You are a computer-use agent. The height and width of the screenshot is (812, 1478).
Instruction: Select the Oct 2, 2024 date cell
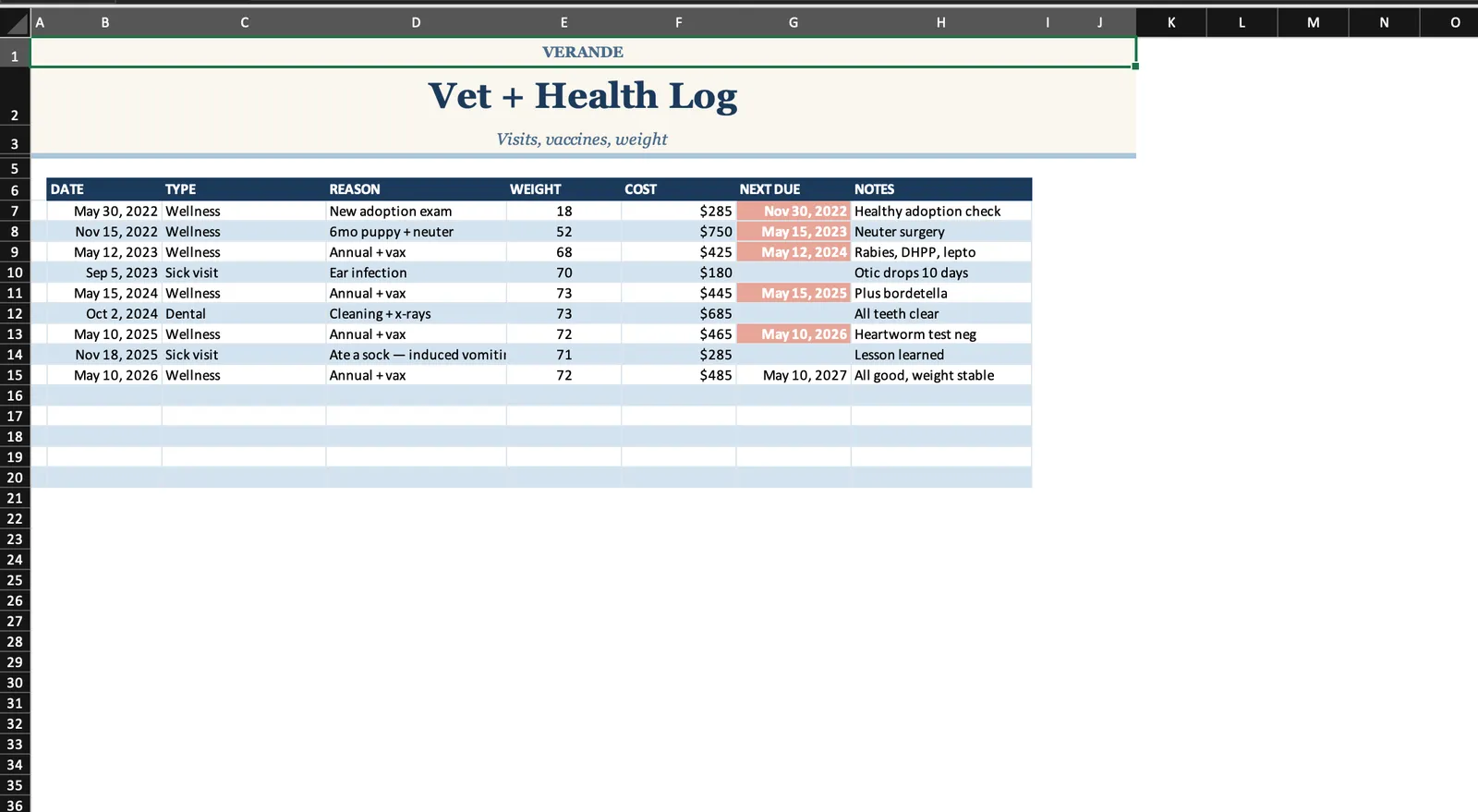coord(104,314)
